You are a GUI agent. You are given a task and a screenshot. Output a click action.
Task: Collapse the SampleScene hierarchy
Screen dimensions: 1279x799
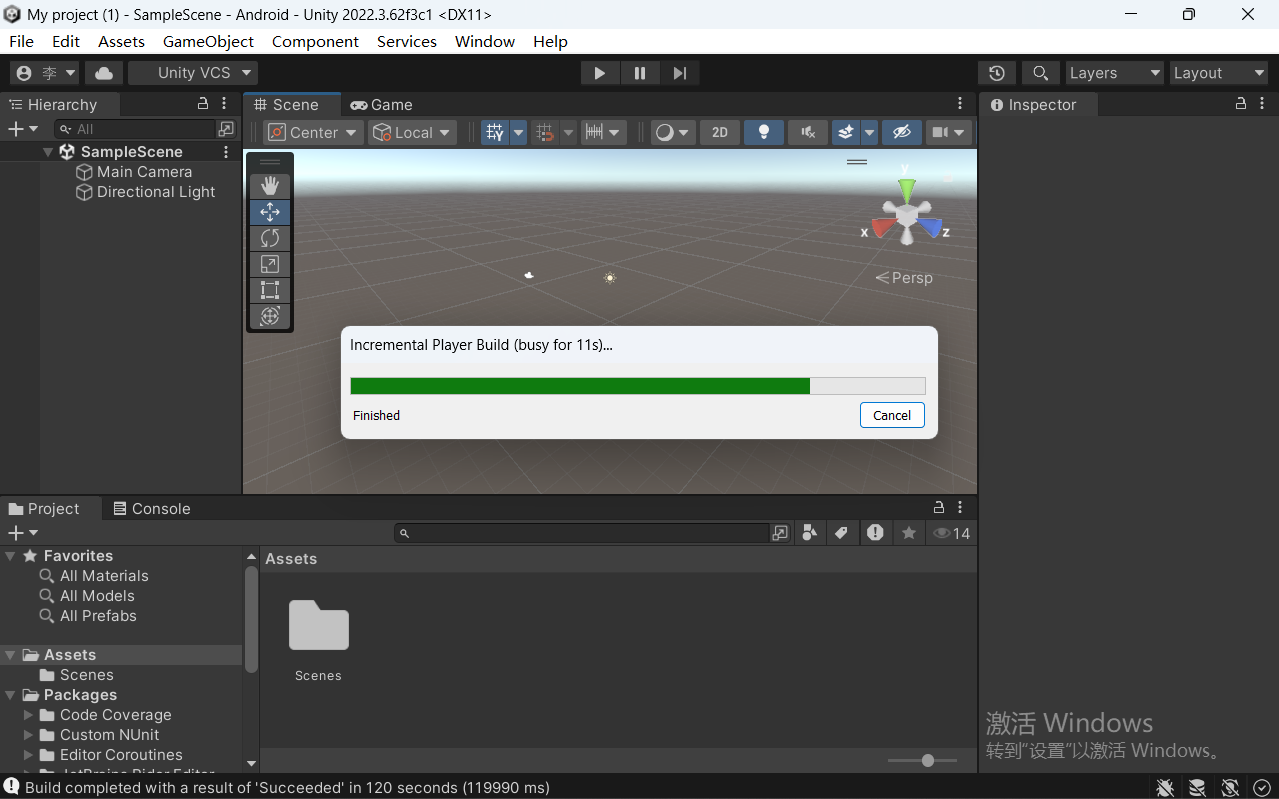[x=48, y=152]
